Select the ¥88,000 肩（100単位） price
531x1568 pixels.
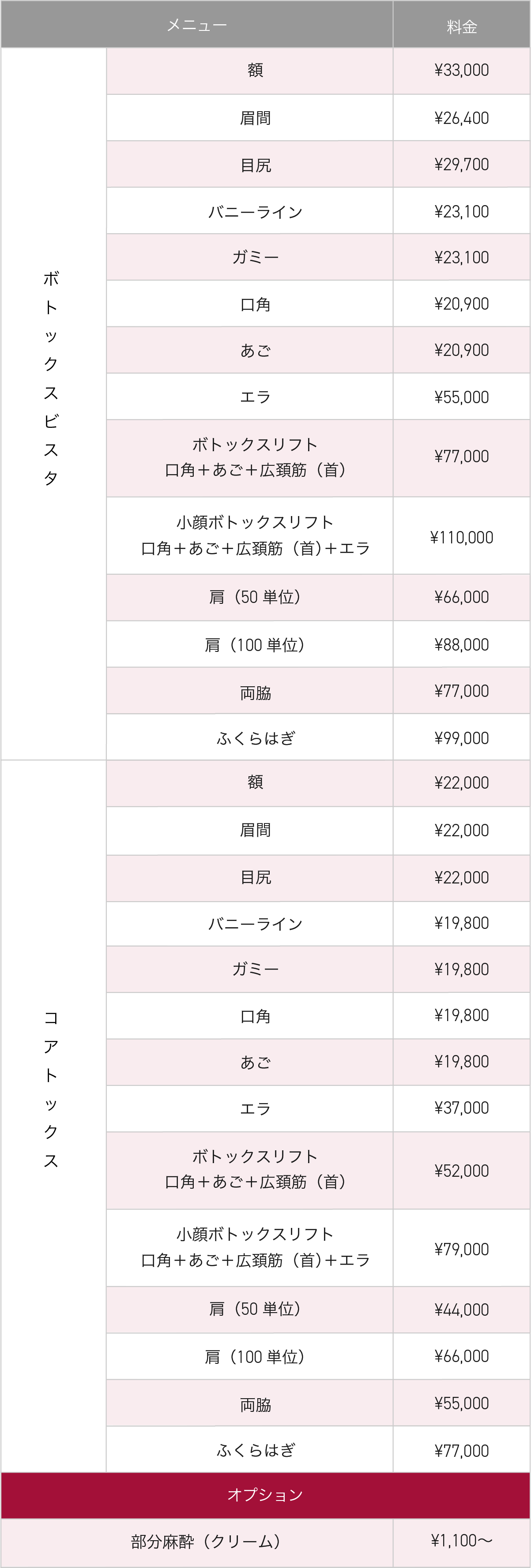[462, 644]
